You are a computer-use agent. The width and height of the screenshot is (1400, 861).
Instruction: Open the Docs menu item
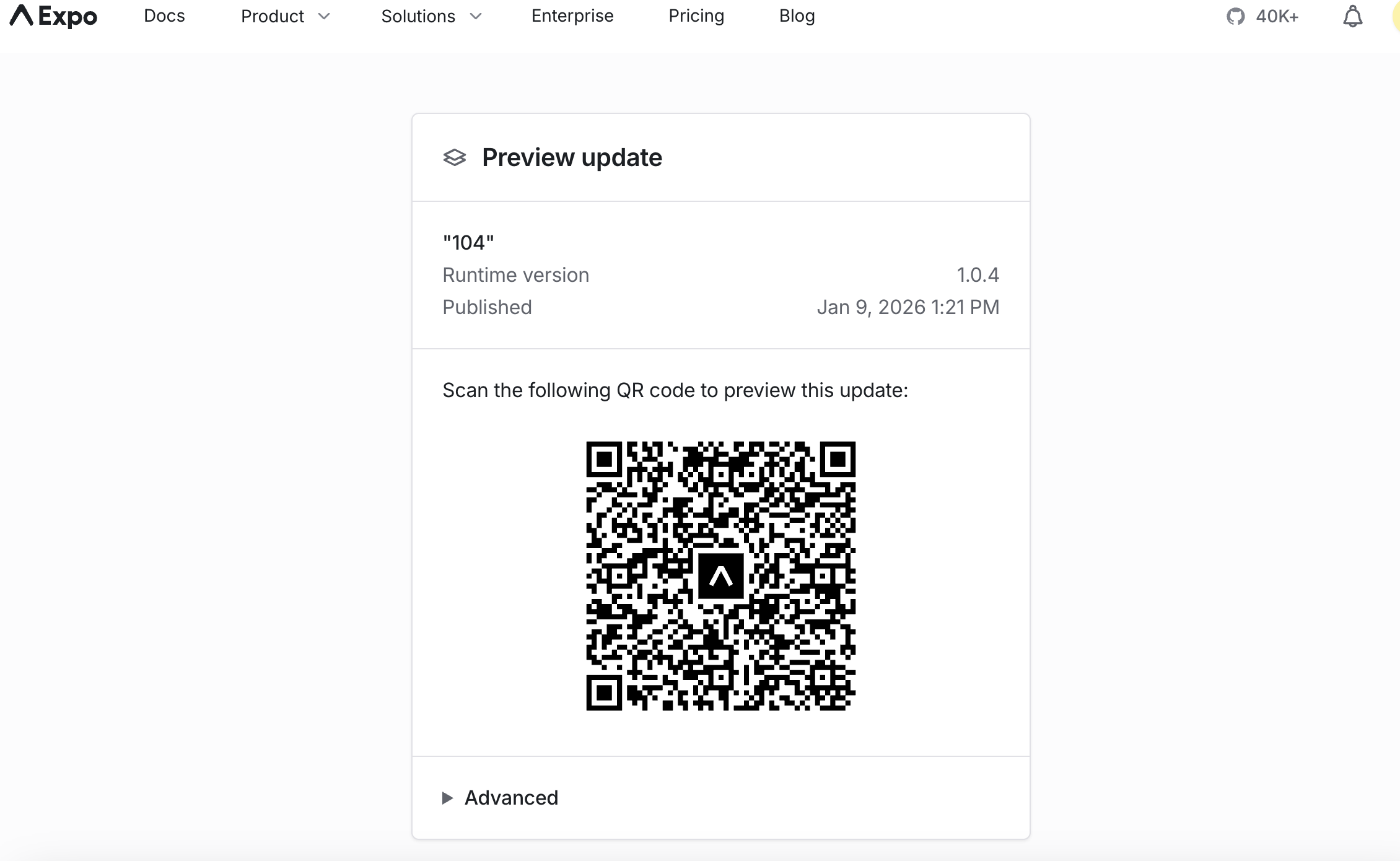click(164, 16)
